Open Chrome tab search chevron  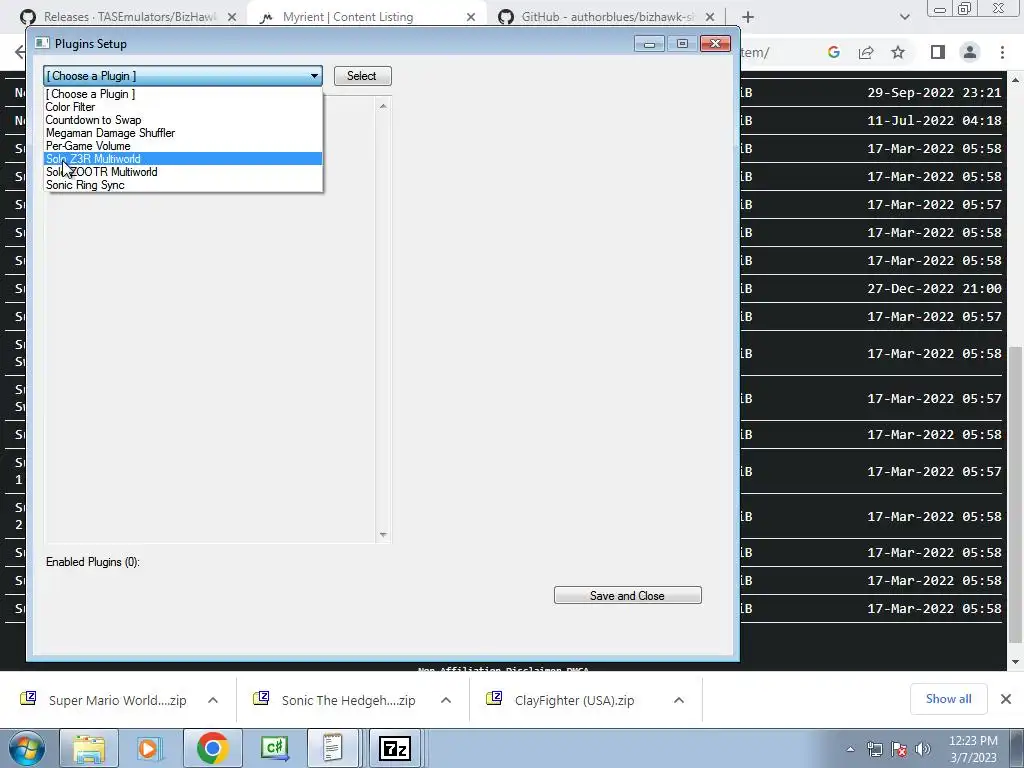[904, 17]
